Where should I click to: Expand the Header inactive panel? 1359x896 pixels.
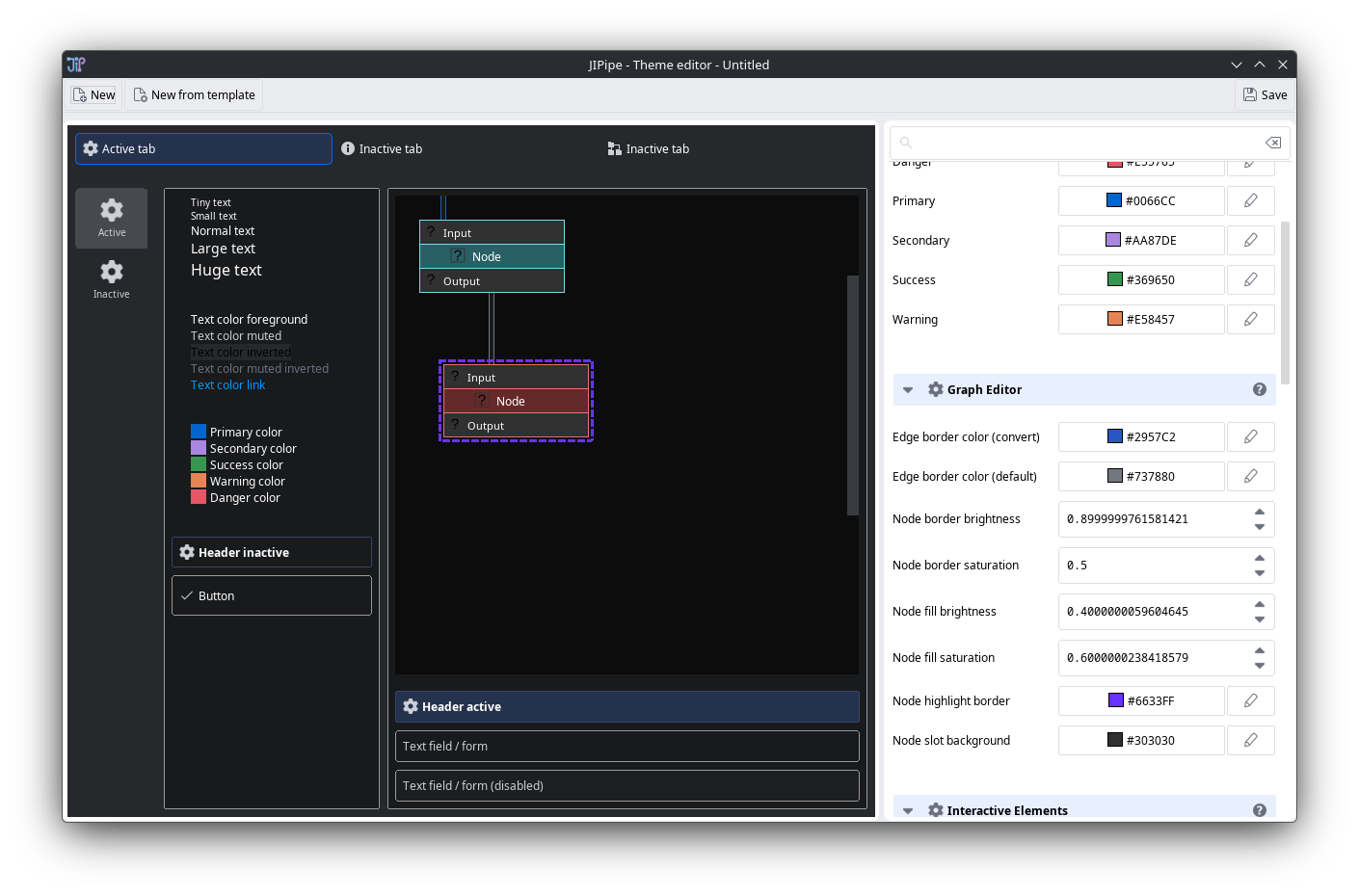coord(272,552)
